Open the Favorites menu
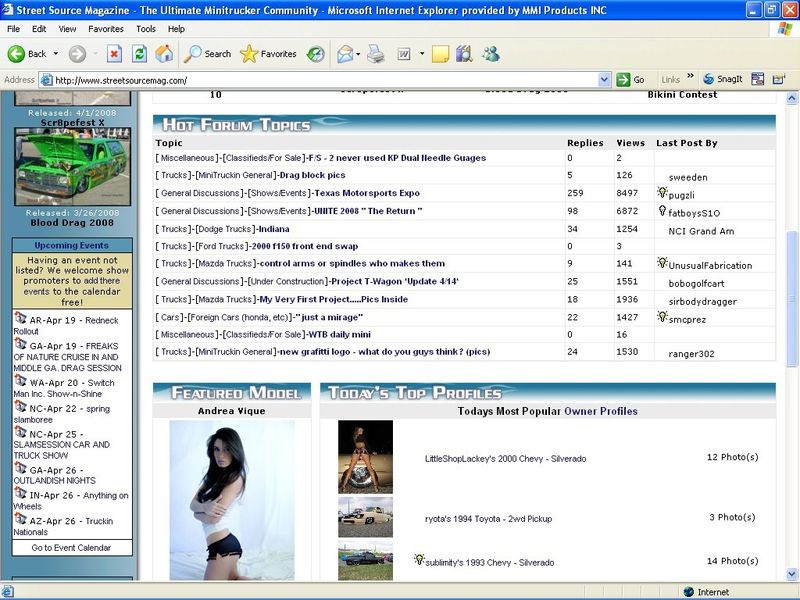This screenshot has height=600, width=800. tap(106, 29)
